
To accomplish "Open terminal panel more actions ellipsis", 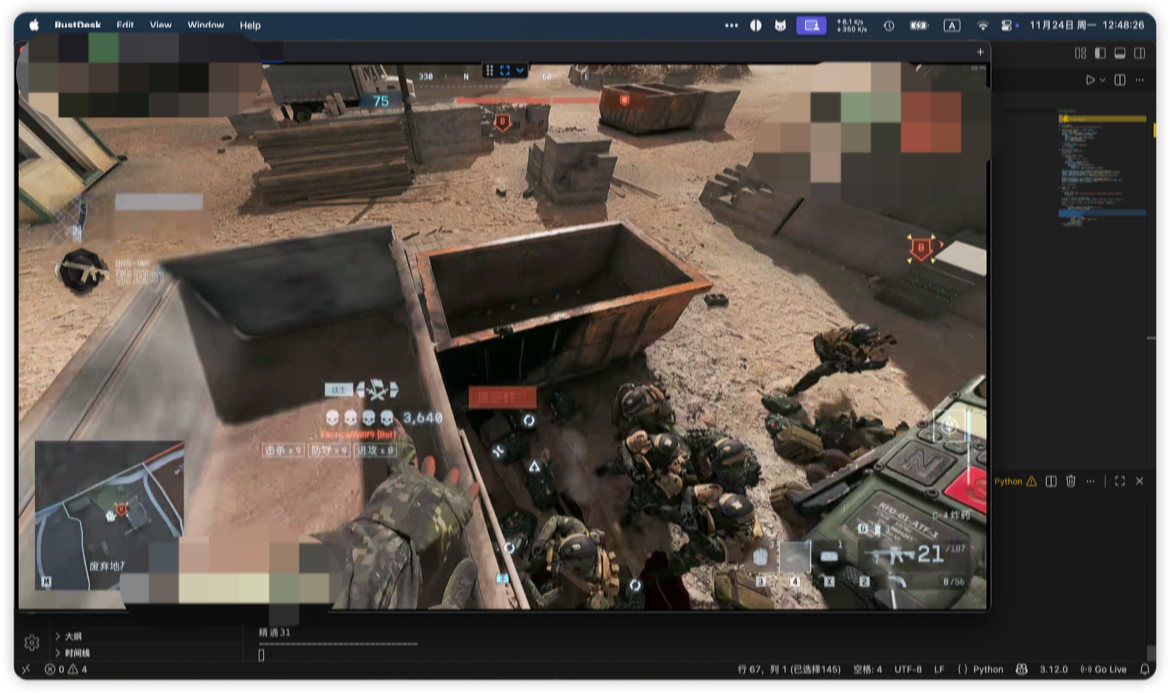I will [1090, 481].
